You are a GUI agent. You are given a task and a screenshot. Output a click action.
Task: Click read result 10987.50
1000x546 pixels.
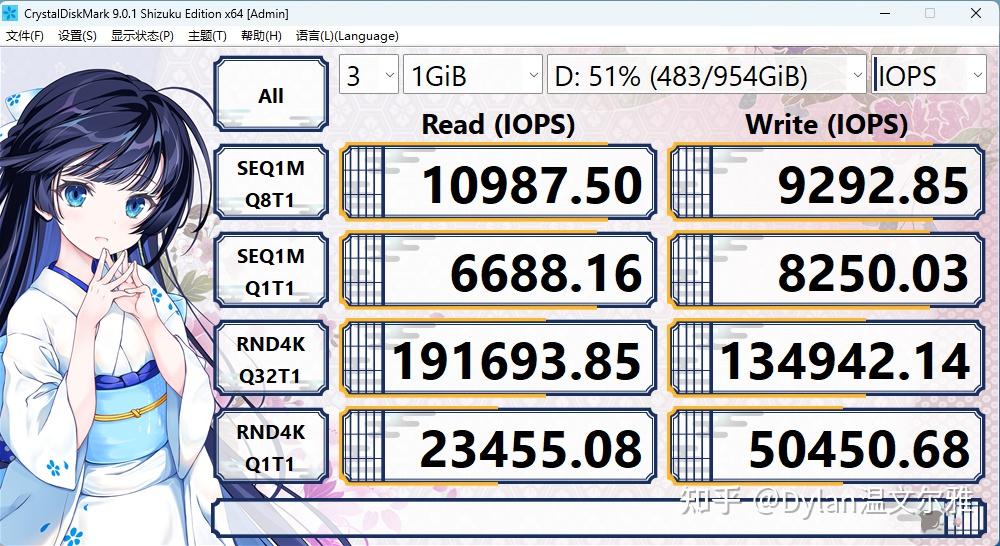(x=499, y=182)
